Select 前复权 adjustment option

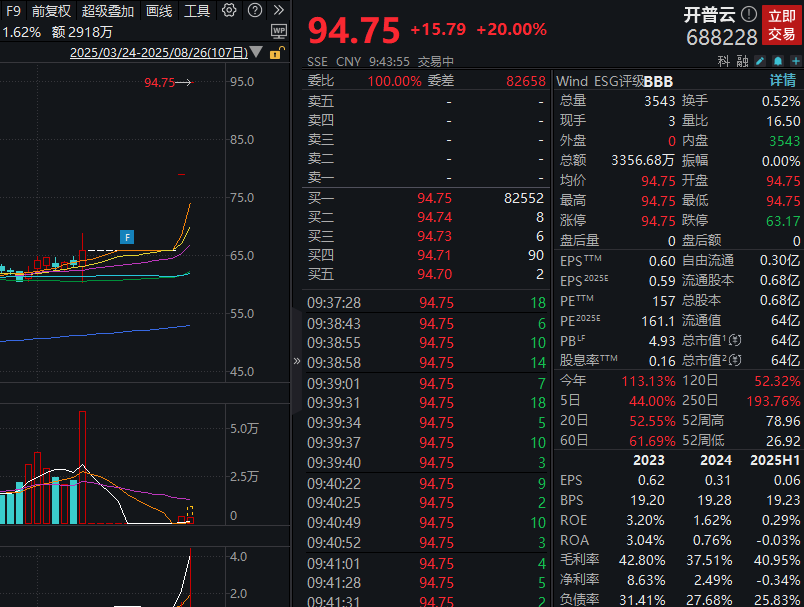click(x=51, y=10)
